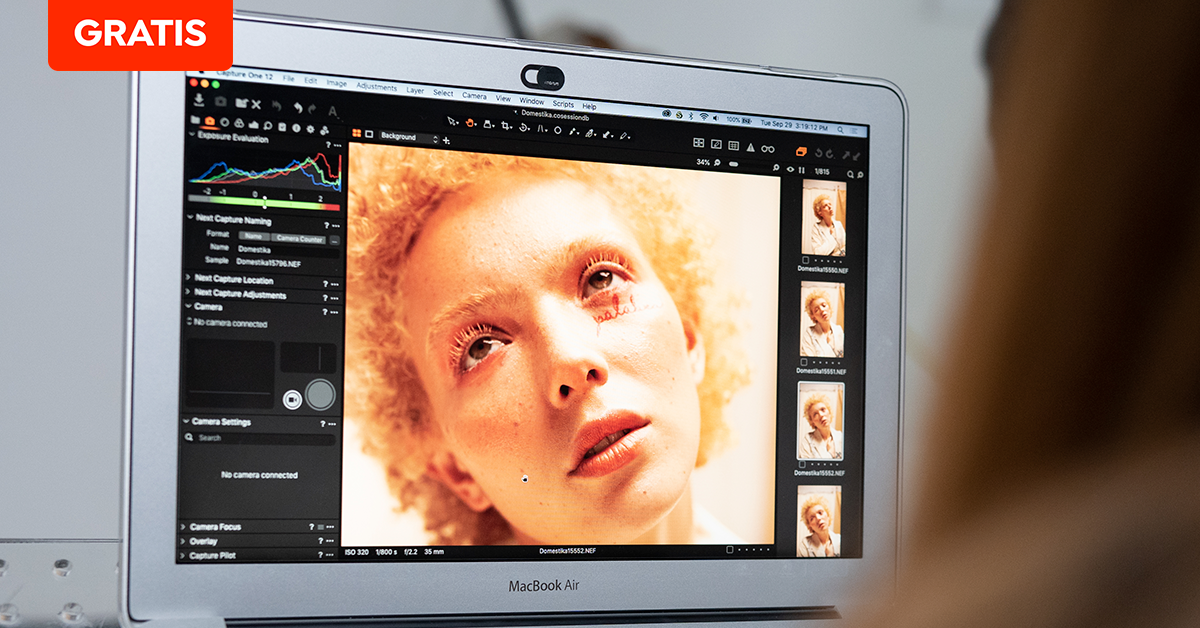Image resolution: width=1200 pixels, height=628 pixels.
Task: Tick color tag checkbox in viewer bottom bar
Action: tap(730, 550)
